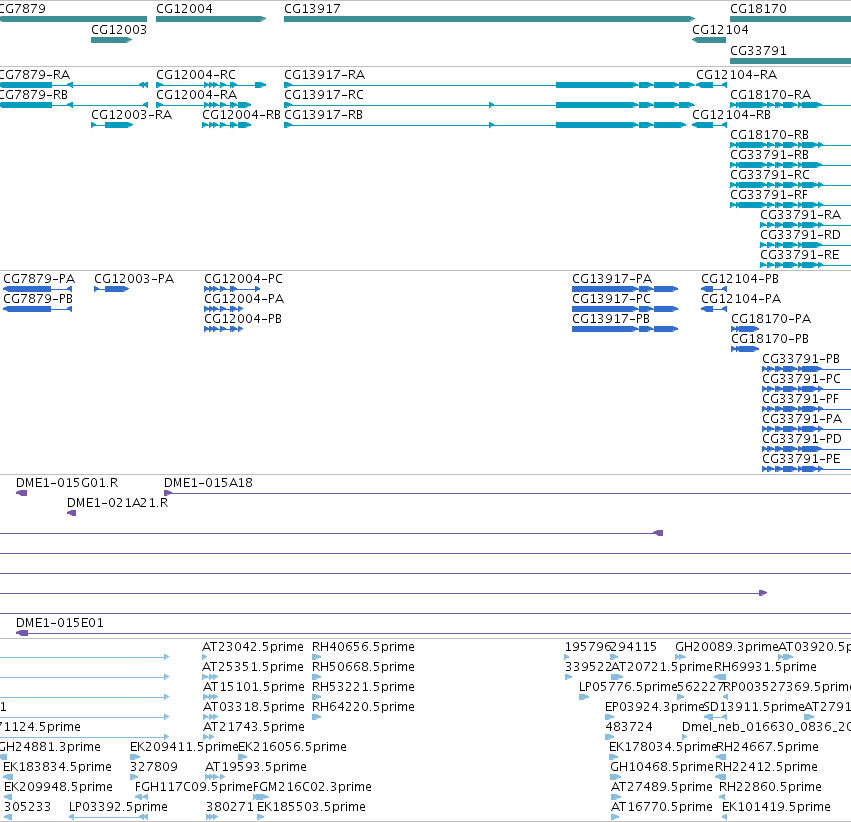This screenshot has width=851, height=822.
Task: Click clone DME1-015G01.R label
Action: [67, 483]
